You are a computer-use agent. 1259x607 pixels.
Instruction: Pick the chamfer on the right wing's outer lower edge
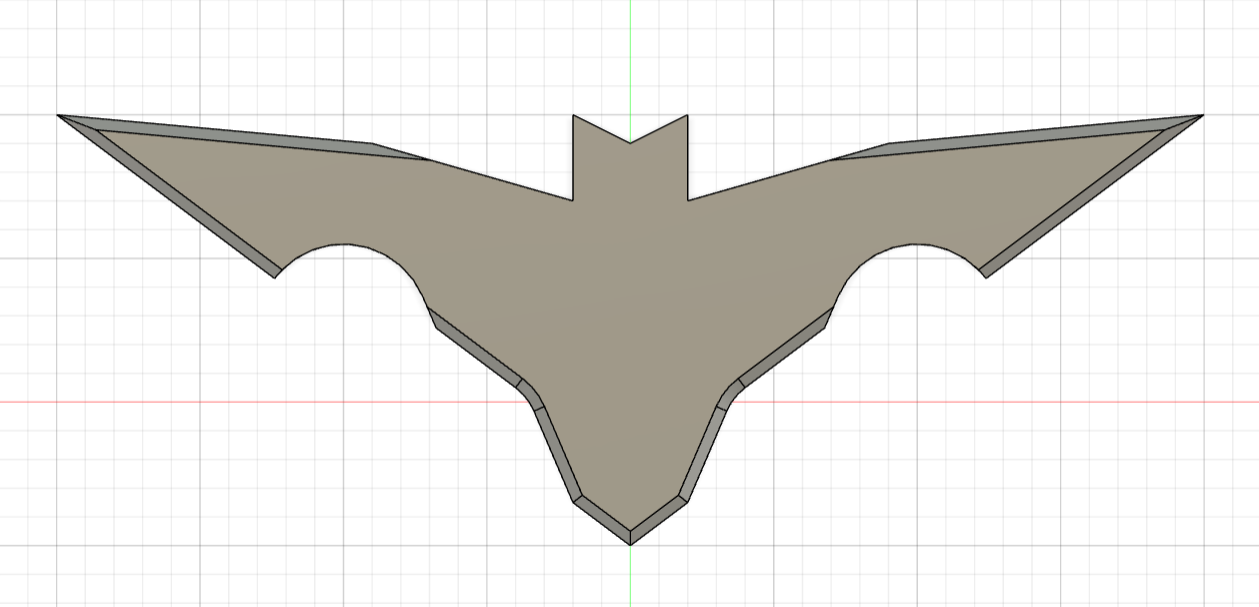tap(1088, 200)
